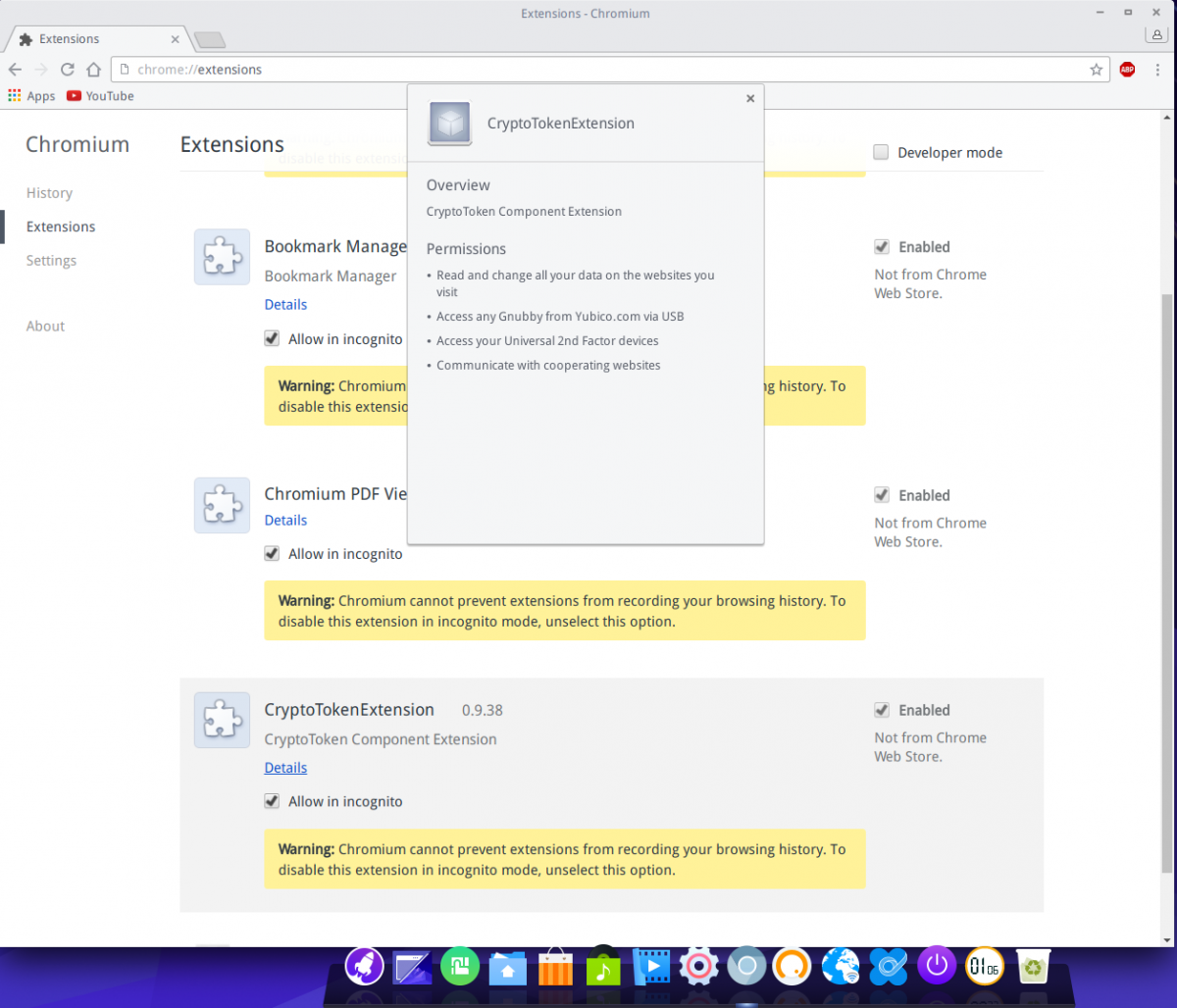Open the Chromium dock icon
Viewport: 1177px width, 1008px height.
point(746,967)
